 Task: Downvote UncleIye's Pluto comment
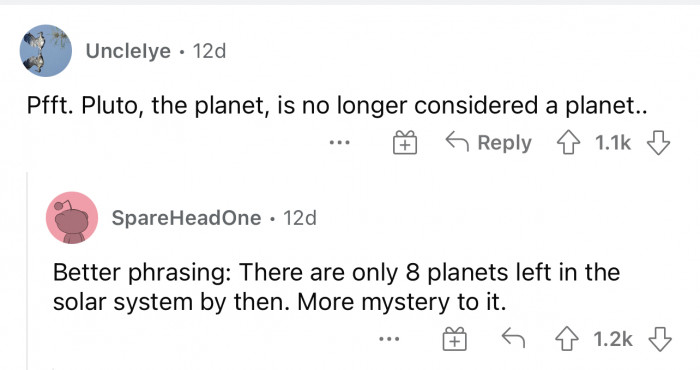pos(659,143)
